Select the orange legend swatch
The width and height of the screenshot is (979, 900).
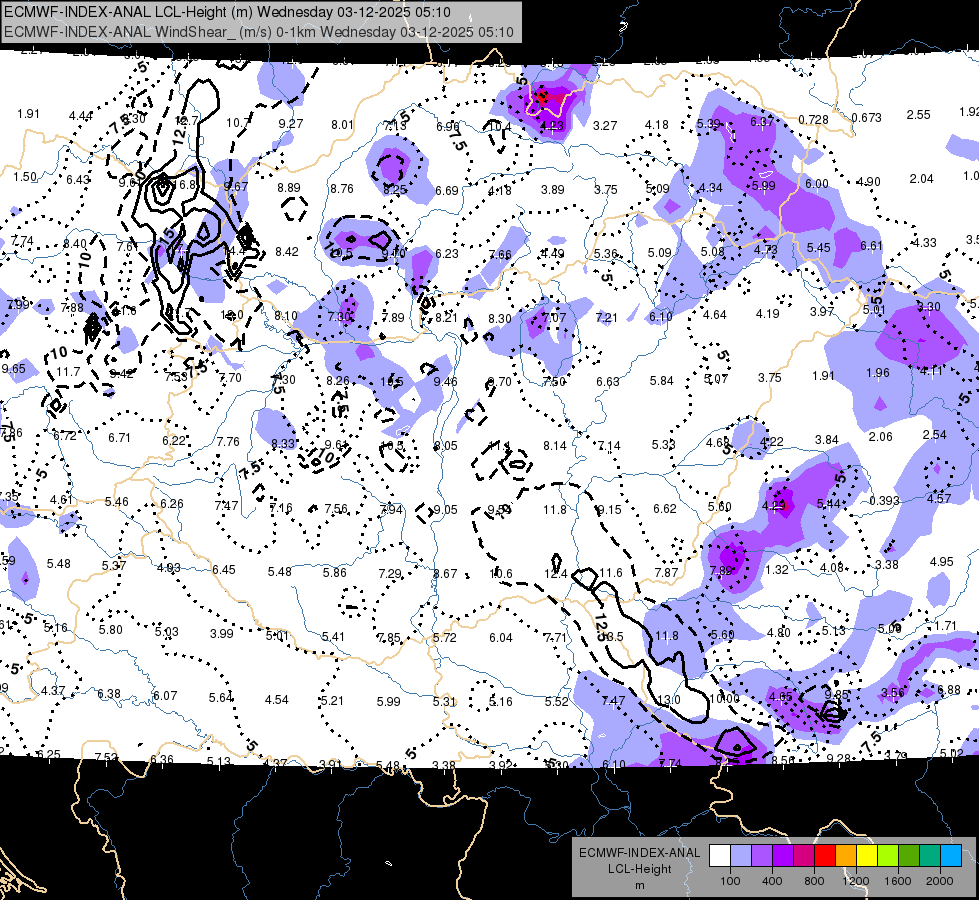846,856
